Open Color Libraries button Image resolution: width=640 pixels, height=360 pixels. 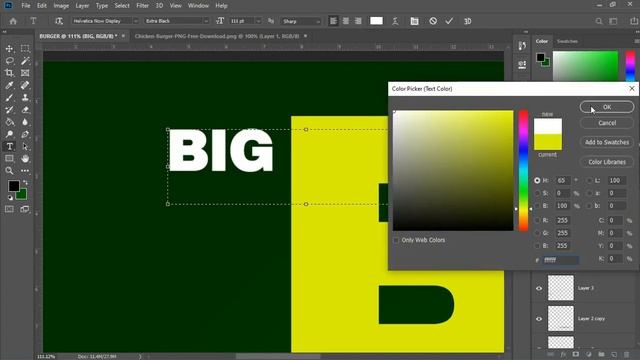click(x=607, y=162)
